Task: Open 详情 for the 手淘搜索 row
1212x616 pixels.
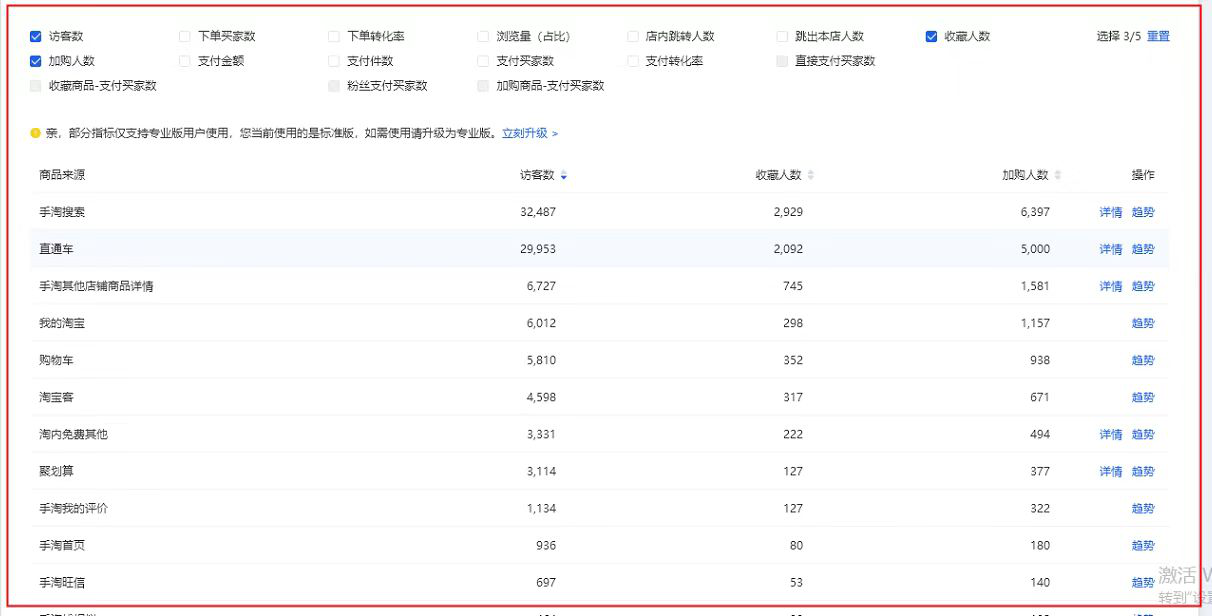Action: pyautogui.click(x=1110, y=212)
